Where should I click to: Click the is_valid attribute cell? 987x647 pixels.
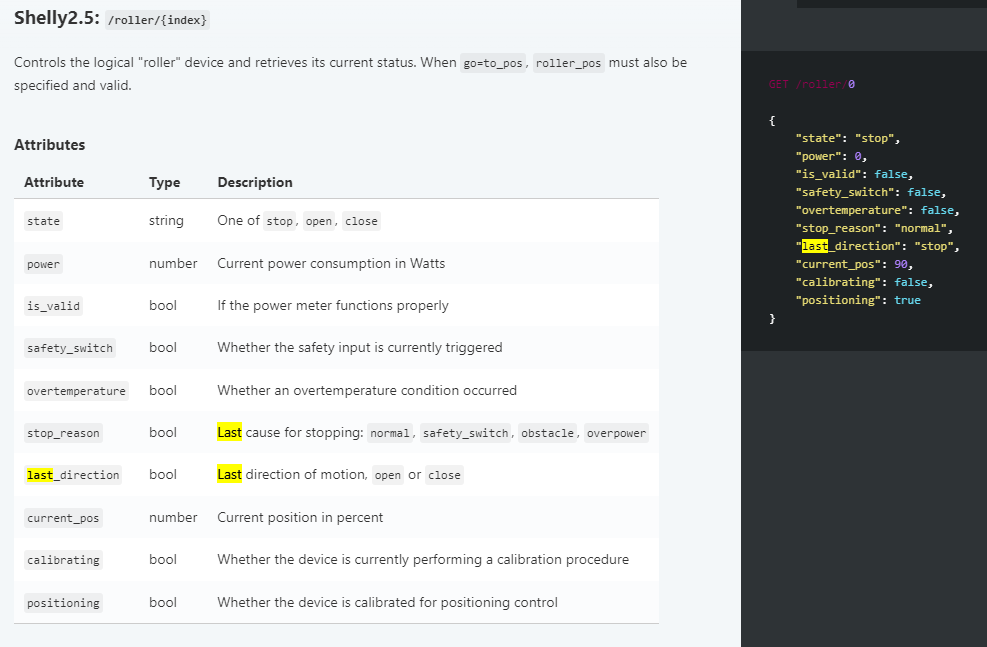(54, 306)
